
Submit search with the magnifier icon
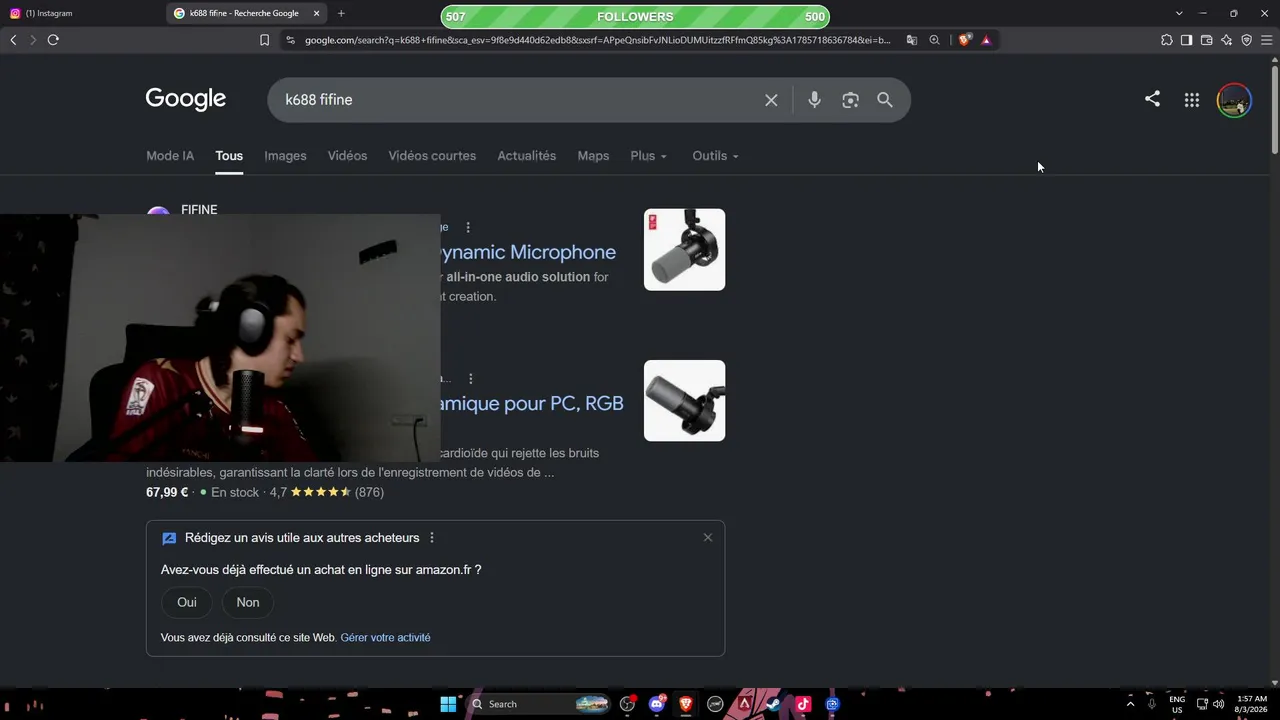tap(885, 100)
